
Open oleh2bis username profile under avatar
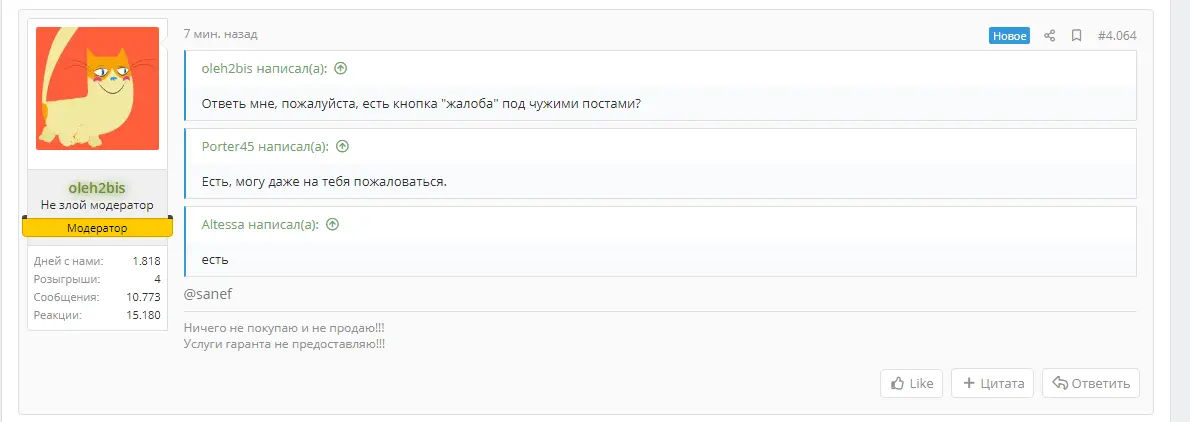(x=96, y=188)
